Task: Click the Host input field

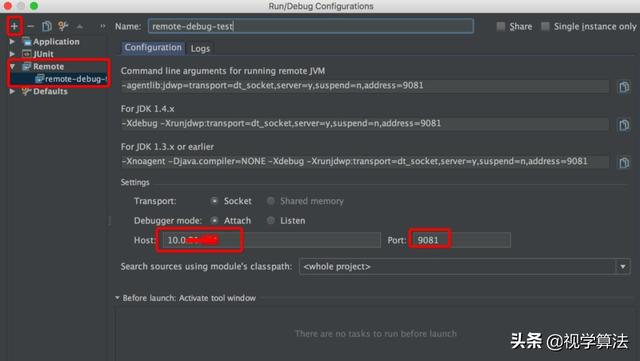Action: [x=271, y=240]
